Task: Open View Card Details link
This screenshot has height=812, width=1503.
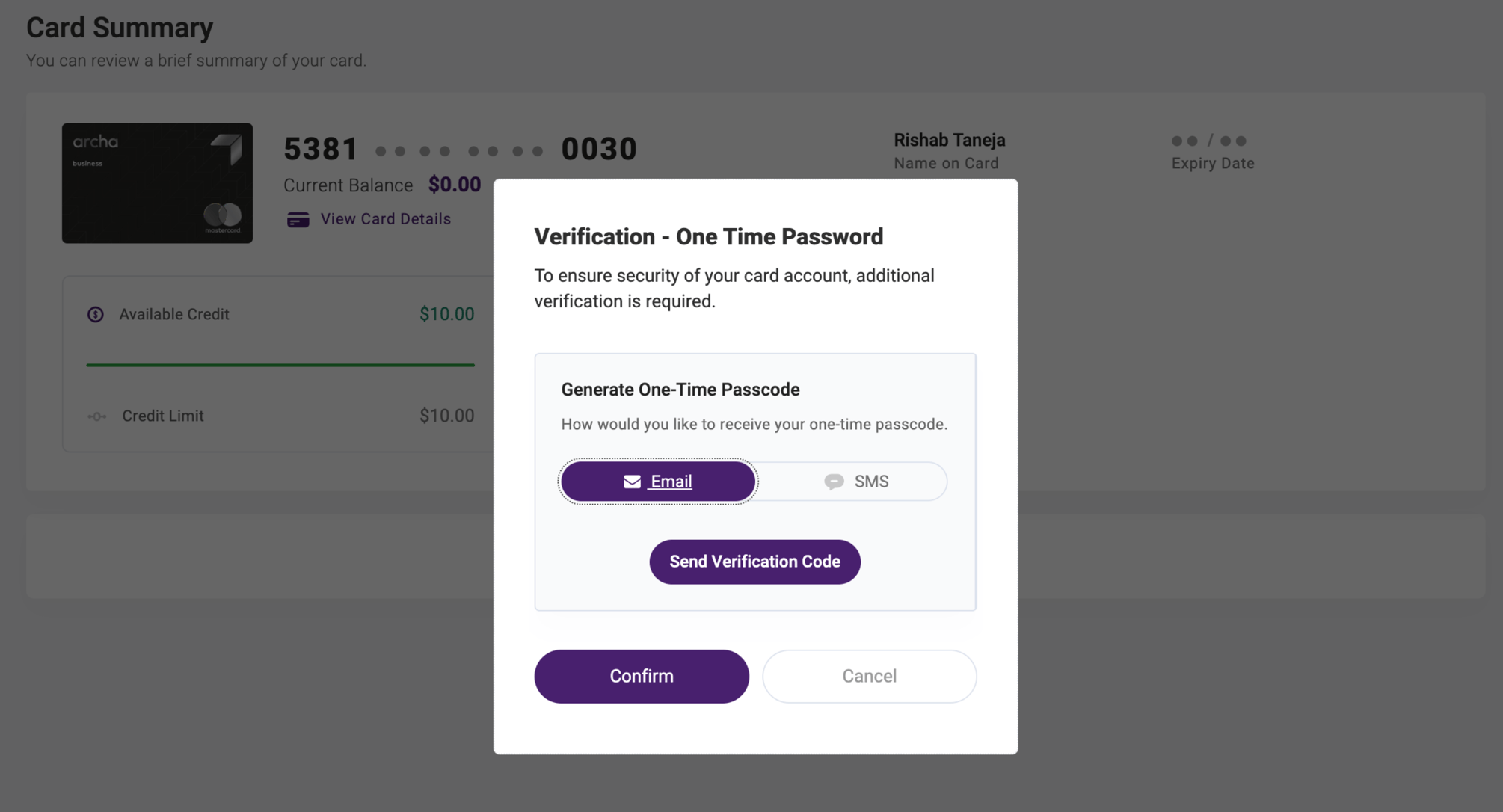Action: pyautogui.click(x=385, y=219)
